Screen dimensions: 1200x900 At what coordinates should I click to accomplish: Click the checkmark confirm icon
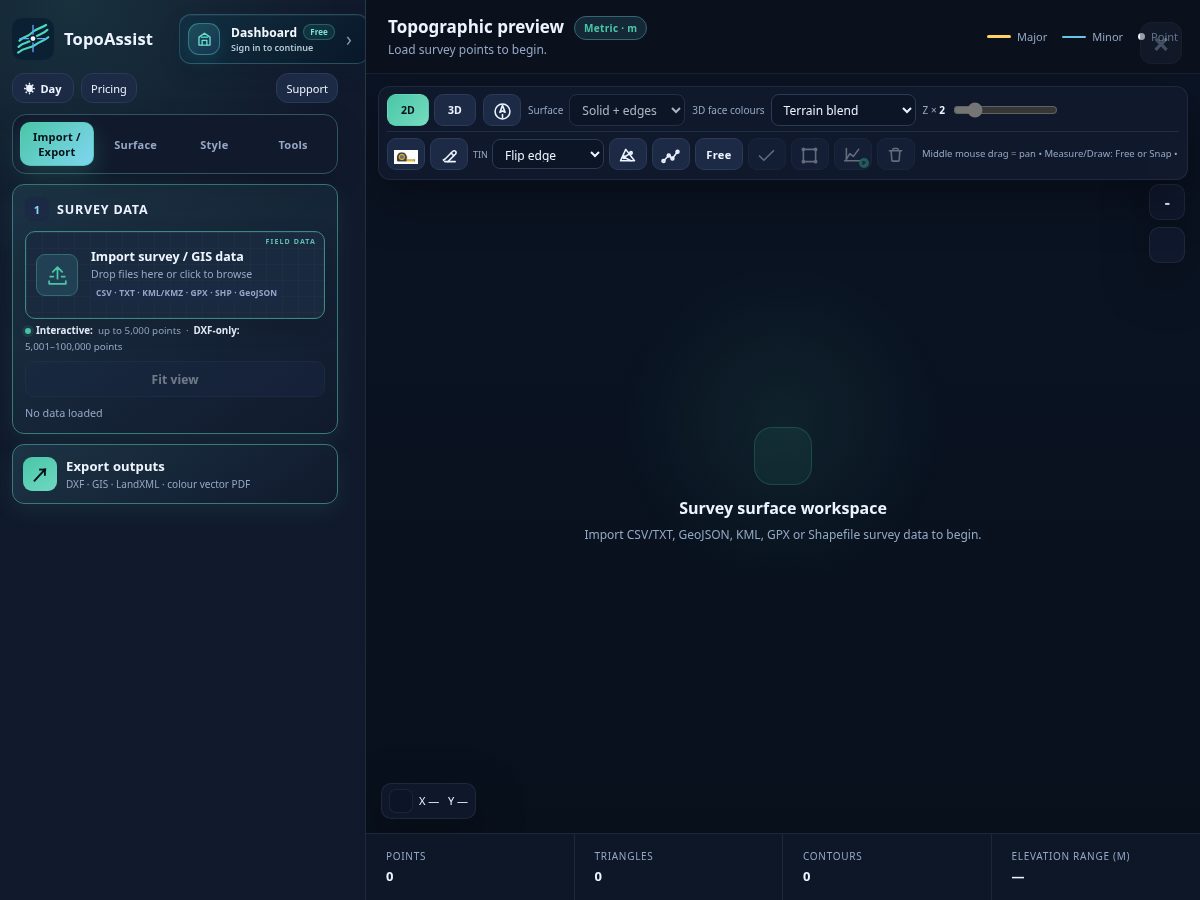pos(767,155)
